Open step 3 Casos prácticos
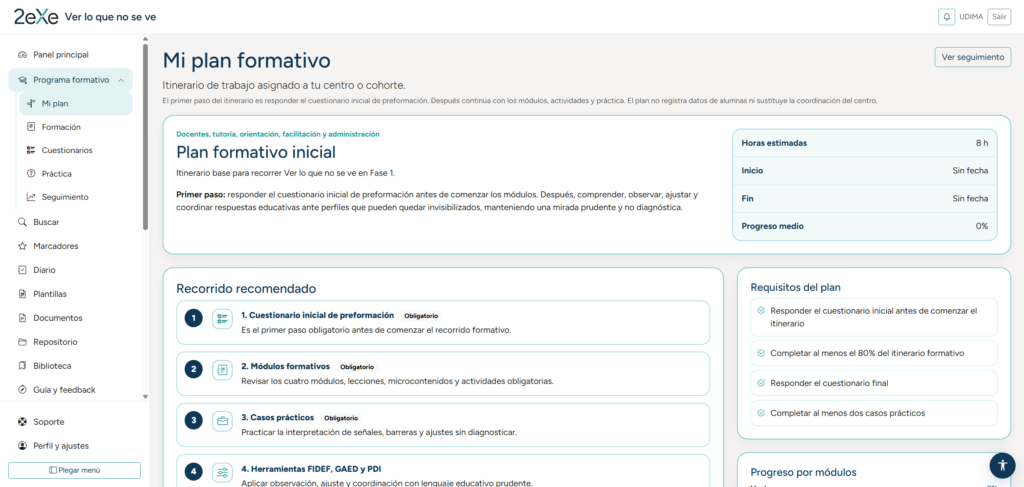Screen dimensions: 1024x487 coord(443,425)
